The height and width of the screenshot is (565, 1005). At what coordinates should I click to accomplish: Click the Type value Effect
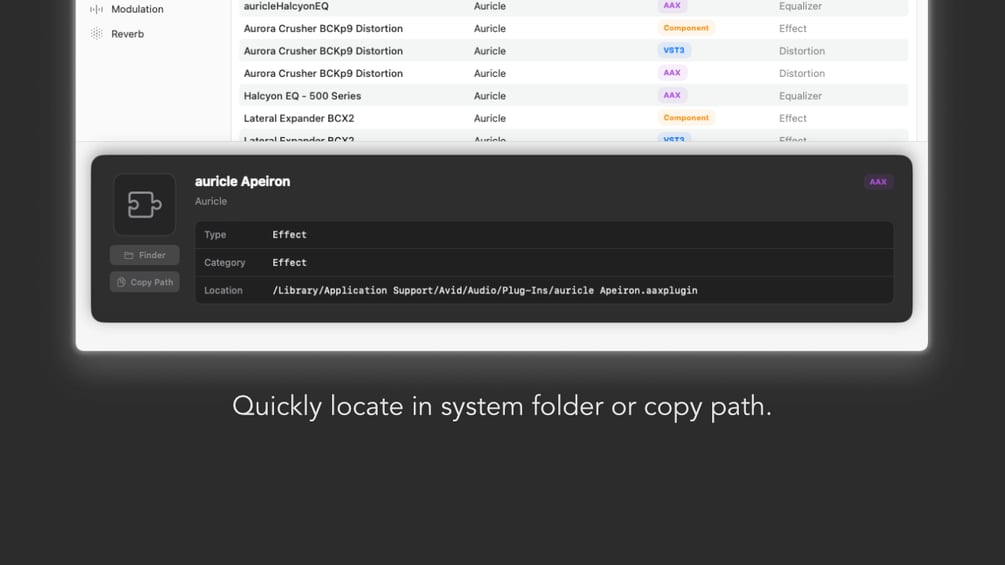tap(289, 234)
